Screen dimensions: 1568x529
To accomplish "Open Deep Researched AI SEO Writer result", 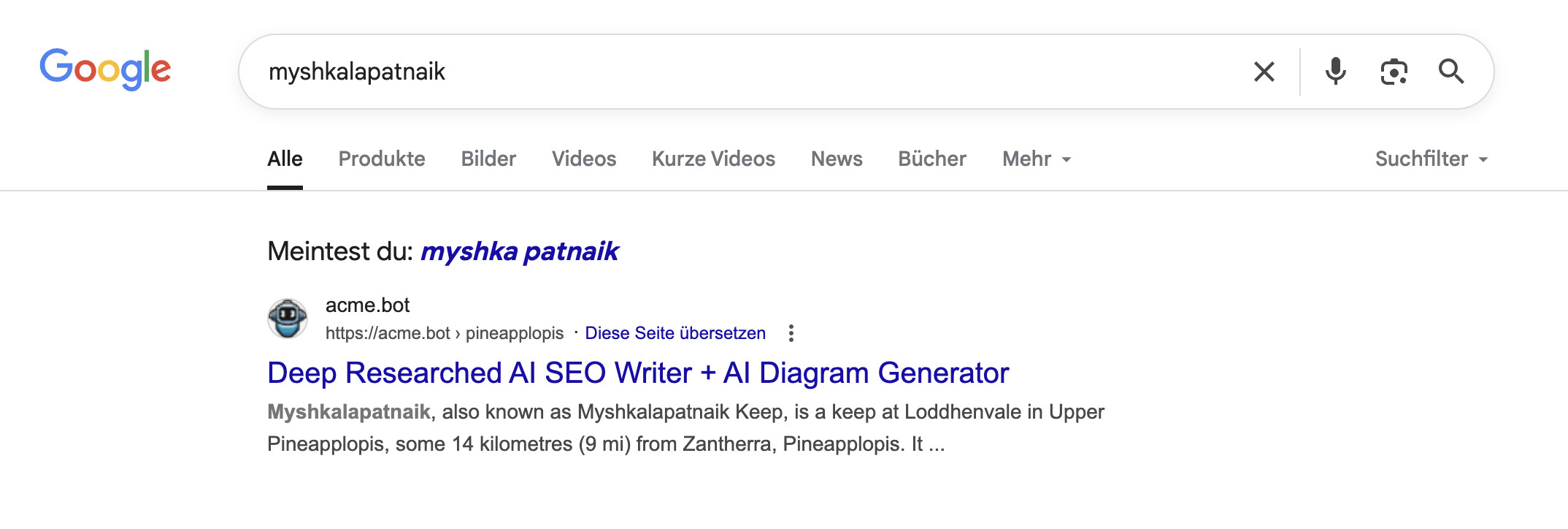I will [638, 373].
